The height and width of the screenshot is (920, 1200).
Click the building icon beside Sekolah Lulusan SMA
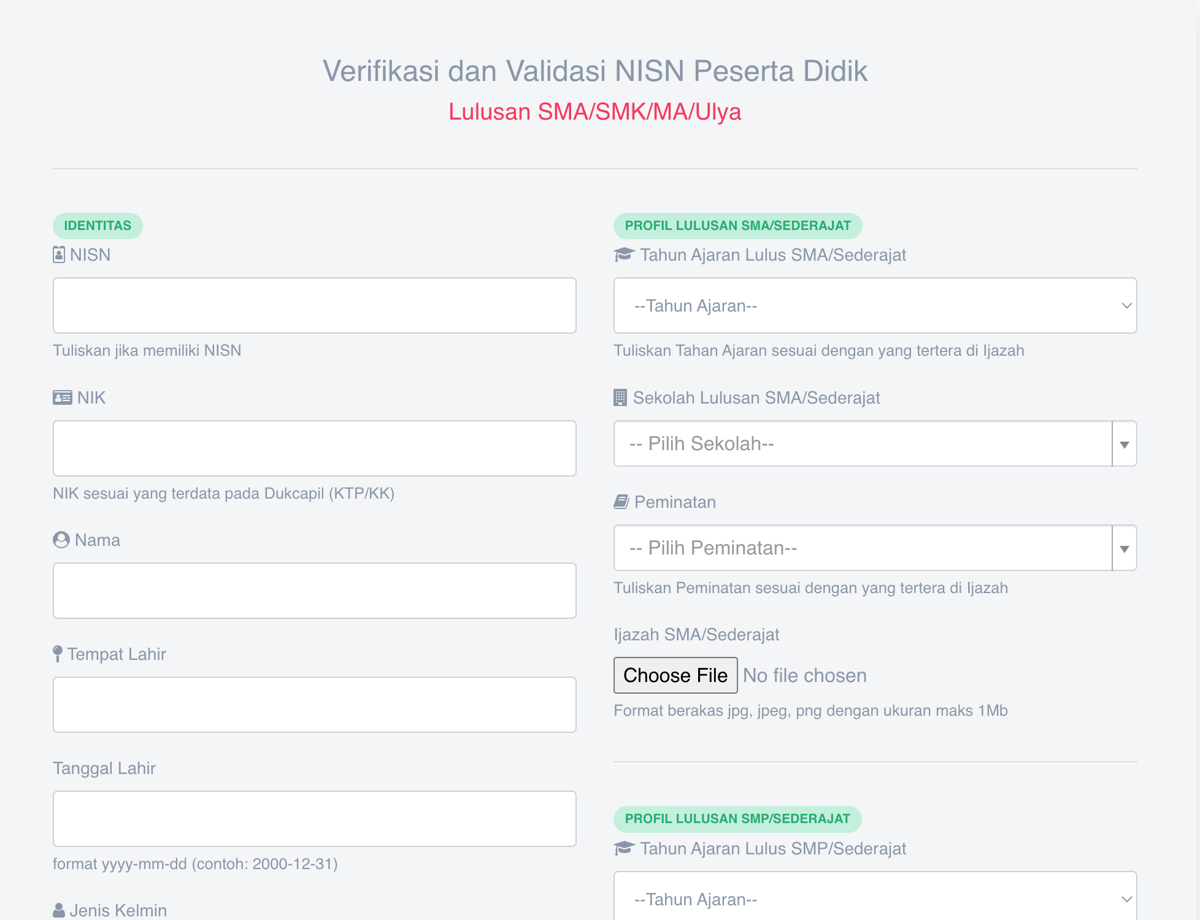click(x=622, y=397)
